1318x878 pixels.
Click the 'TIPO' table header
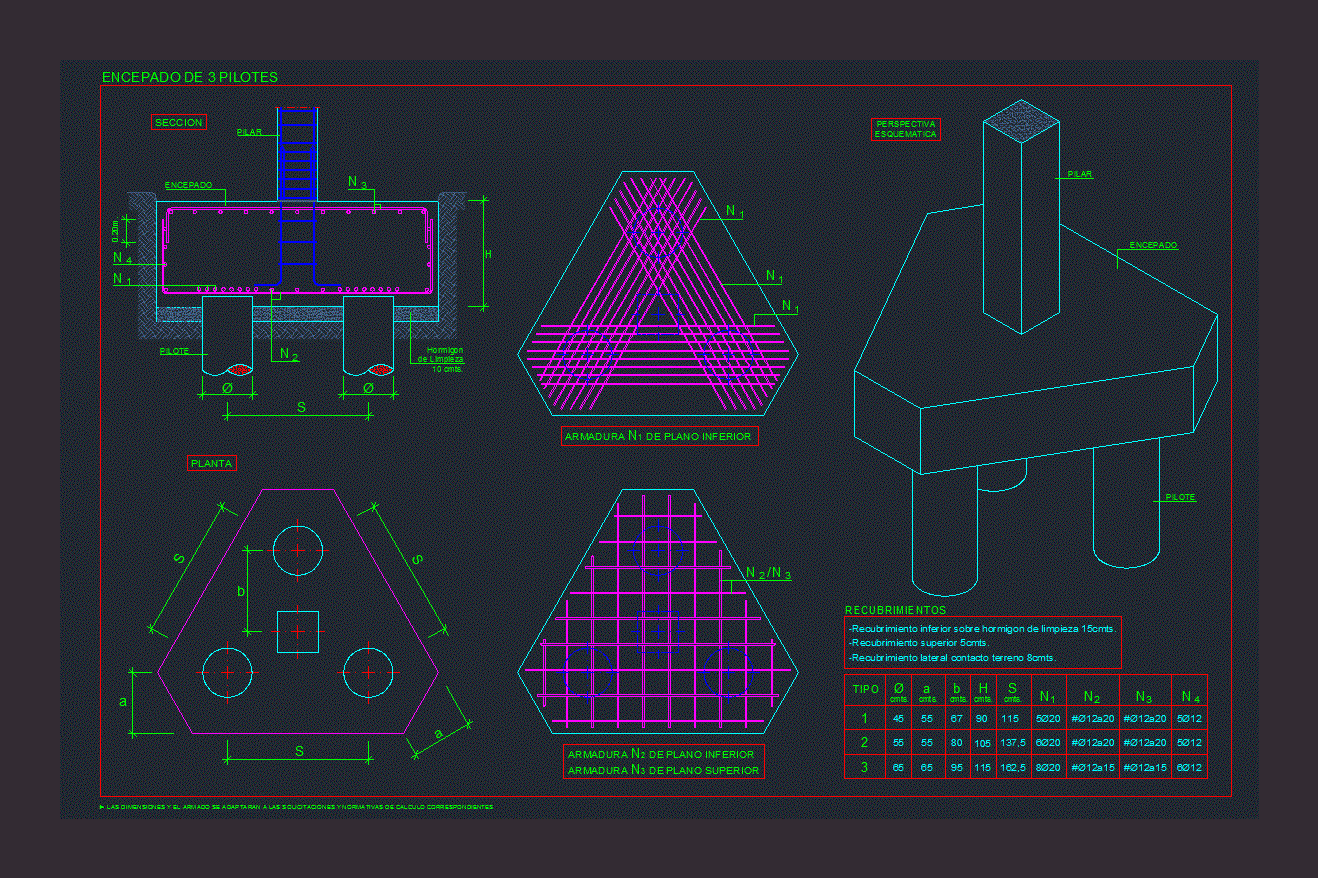click(x=866, y=689)
